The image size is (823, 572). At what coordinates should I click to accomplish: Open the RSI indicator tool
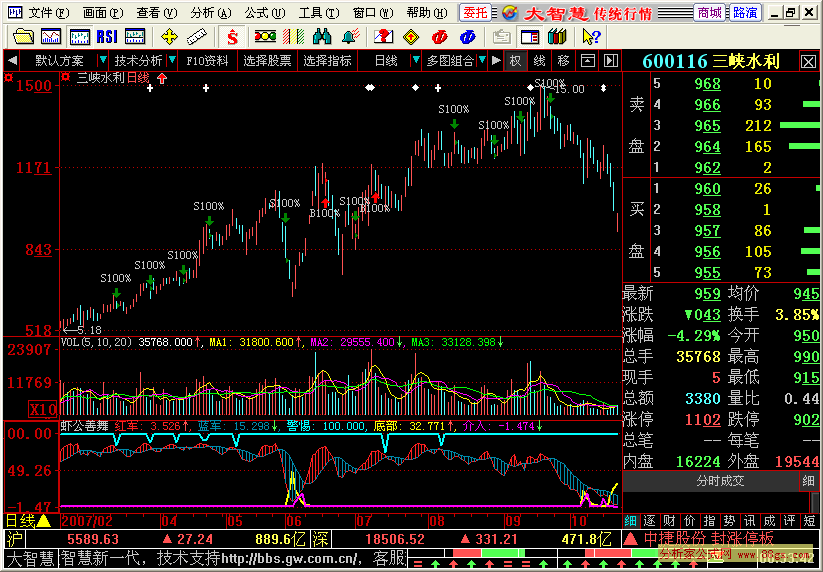click(x=107, y=37)
